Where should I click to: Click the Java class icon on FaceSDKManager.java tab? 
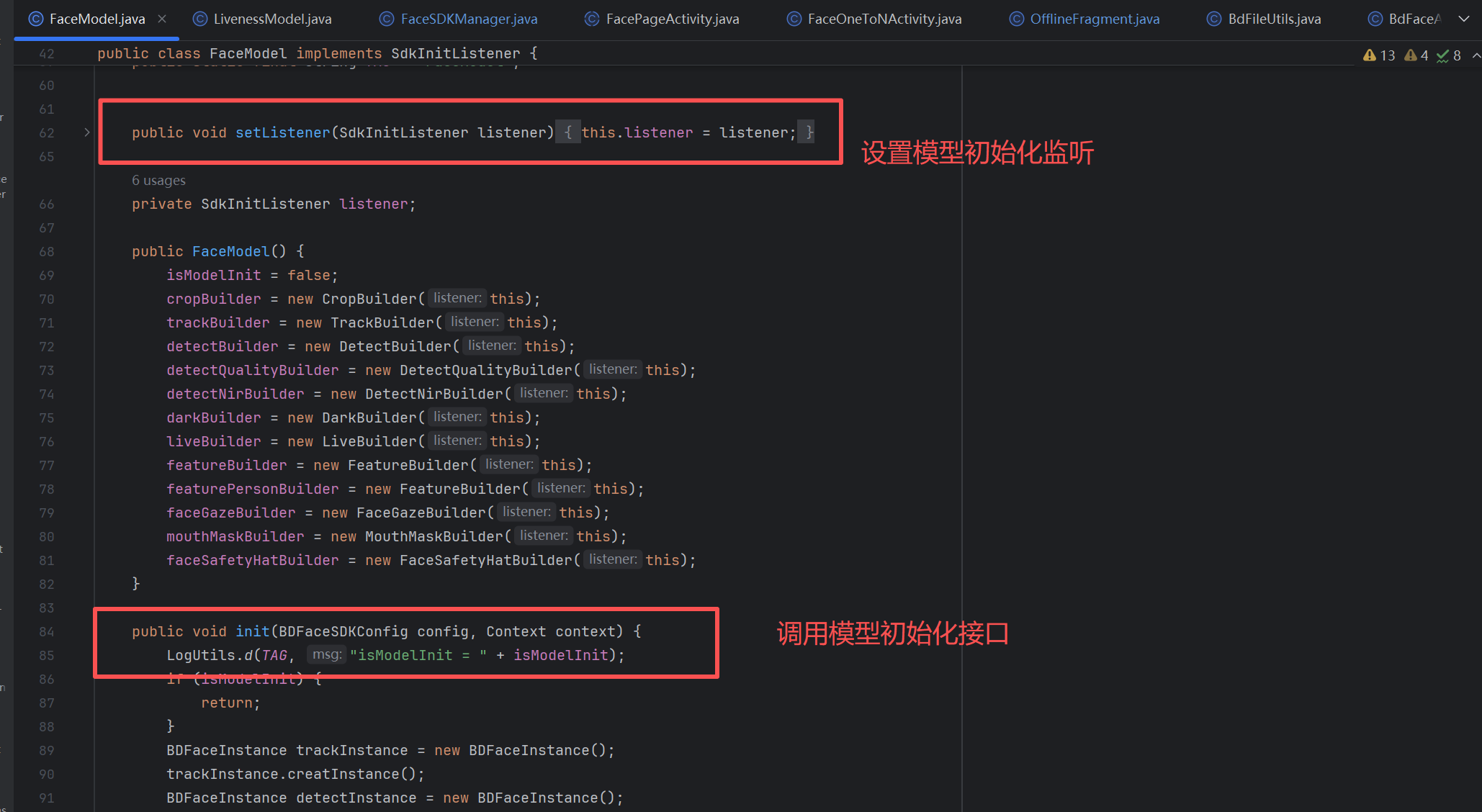tap(387, 19)
